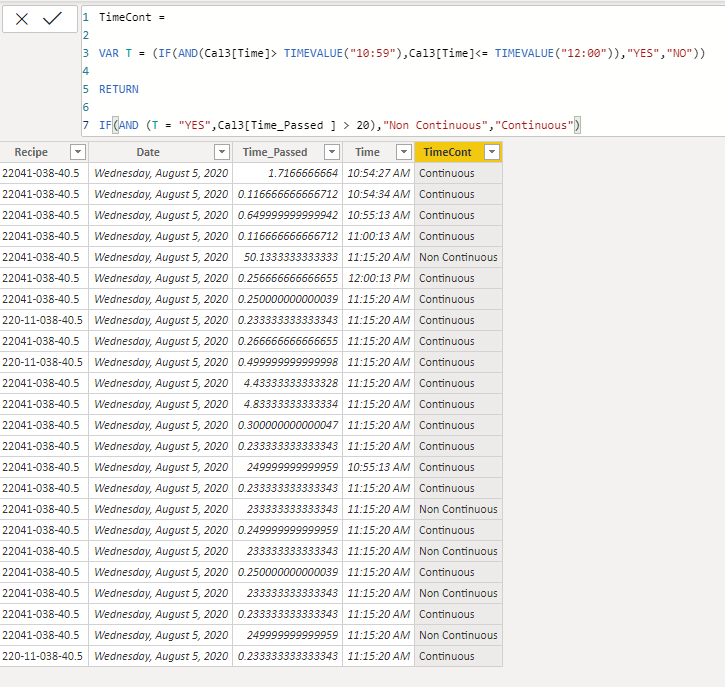Viewport: 725px width, 687px height.
Task: Open the Time column filter dropdown
Action: (x=404, y=152)
